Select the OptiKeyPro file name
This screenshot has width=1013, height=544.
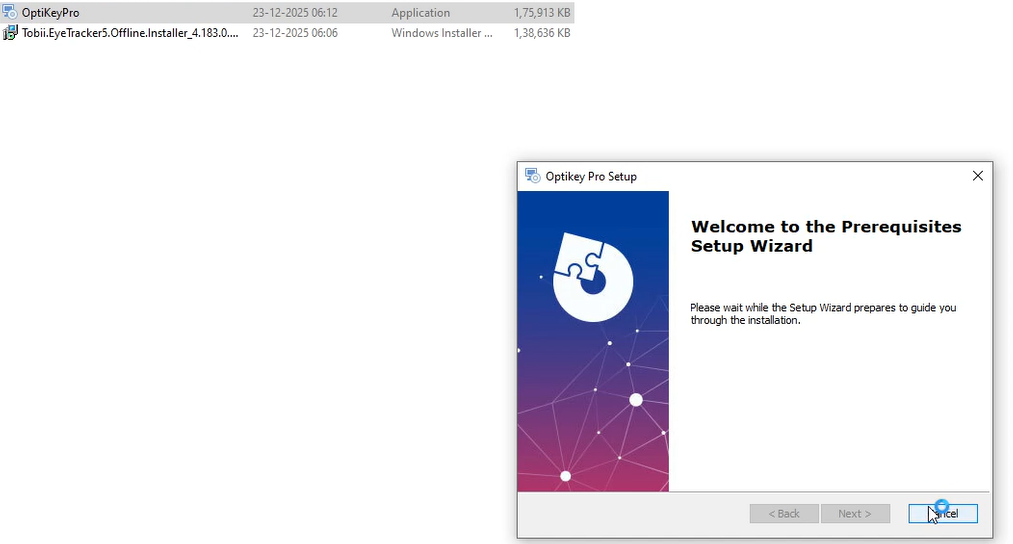click(x=50, y=13)
